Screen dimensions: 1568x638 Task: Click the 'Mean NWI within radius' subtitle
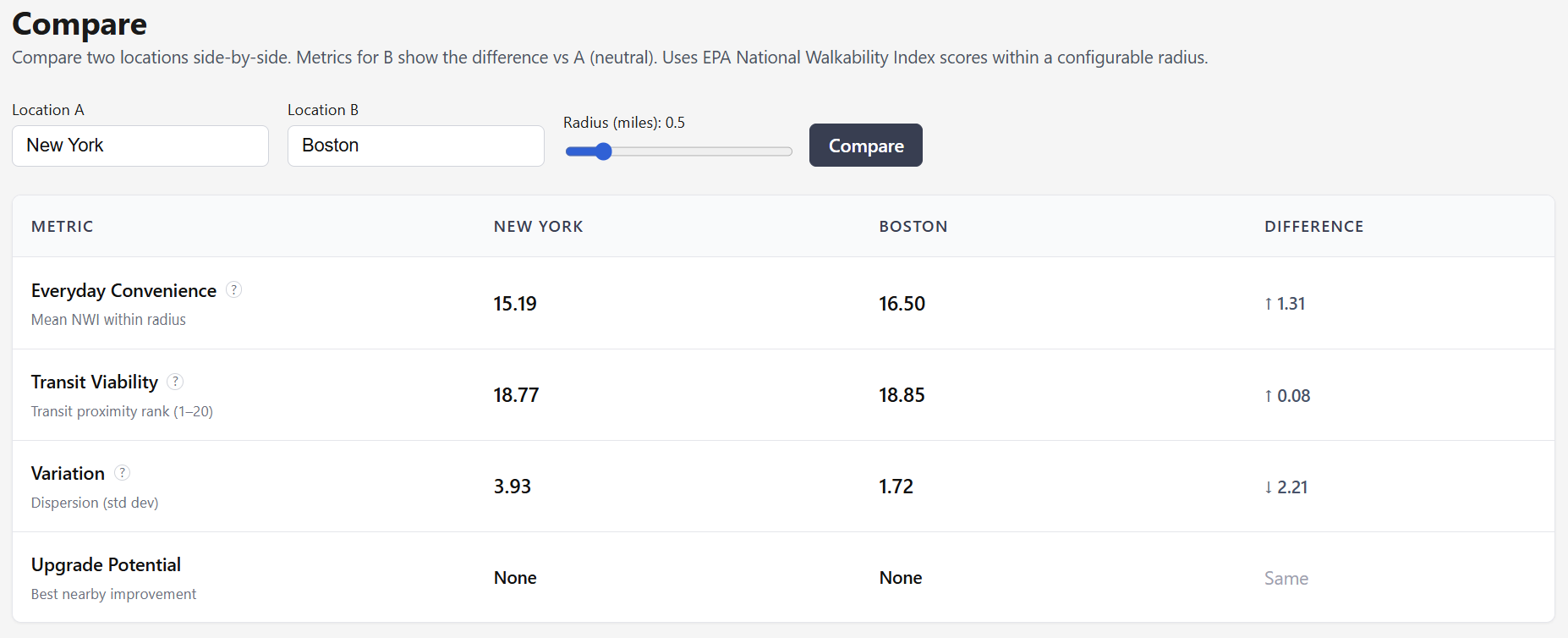click(108, 319)
